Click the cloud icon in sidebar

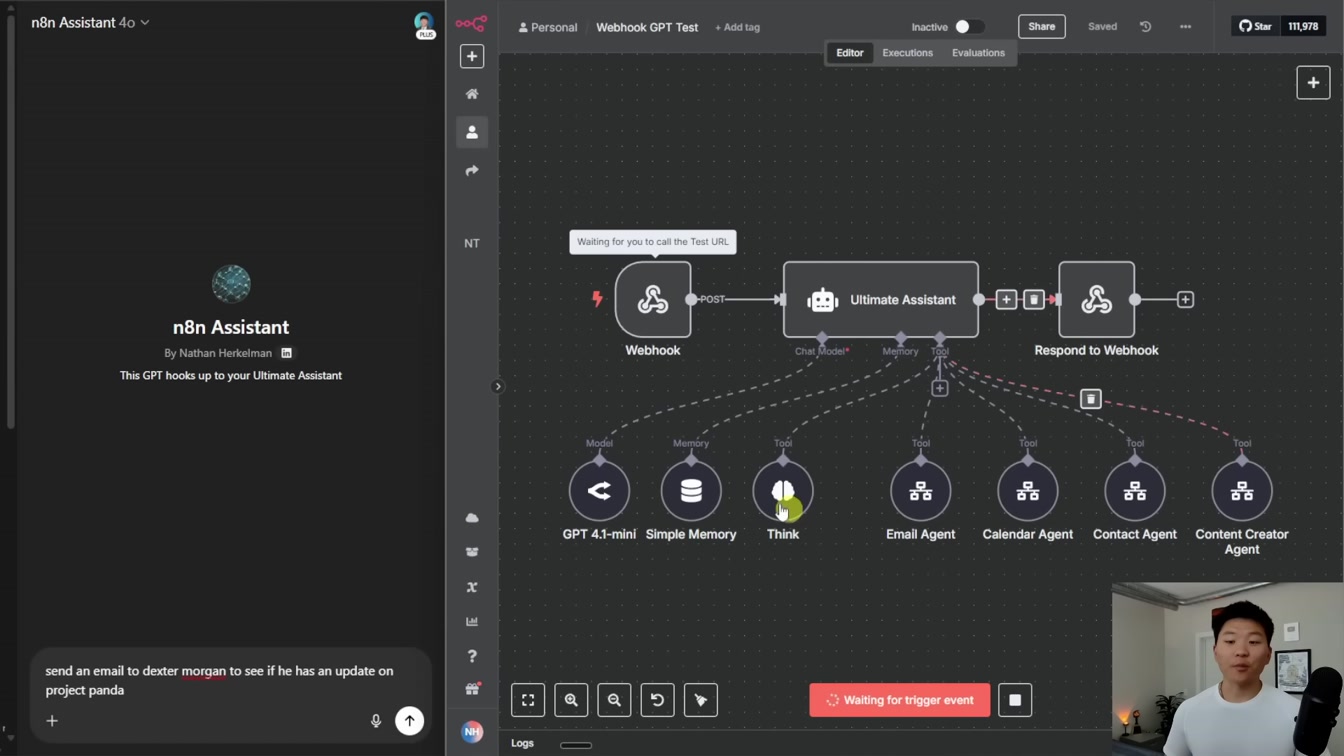tap(472, 518)
